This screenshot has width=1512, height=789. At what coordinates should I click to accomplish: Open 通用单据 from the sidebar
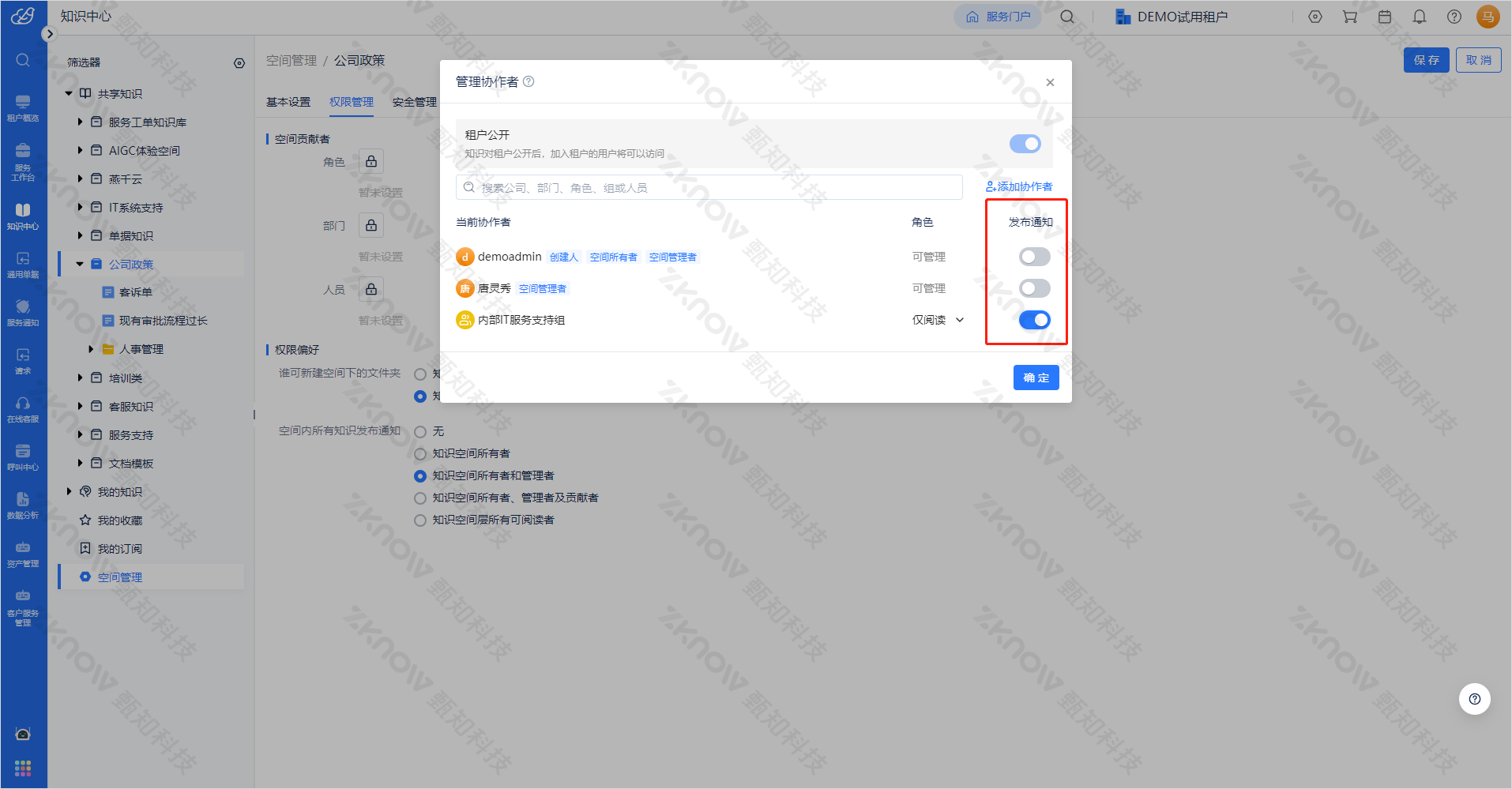[x=23, y=265]
